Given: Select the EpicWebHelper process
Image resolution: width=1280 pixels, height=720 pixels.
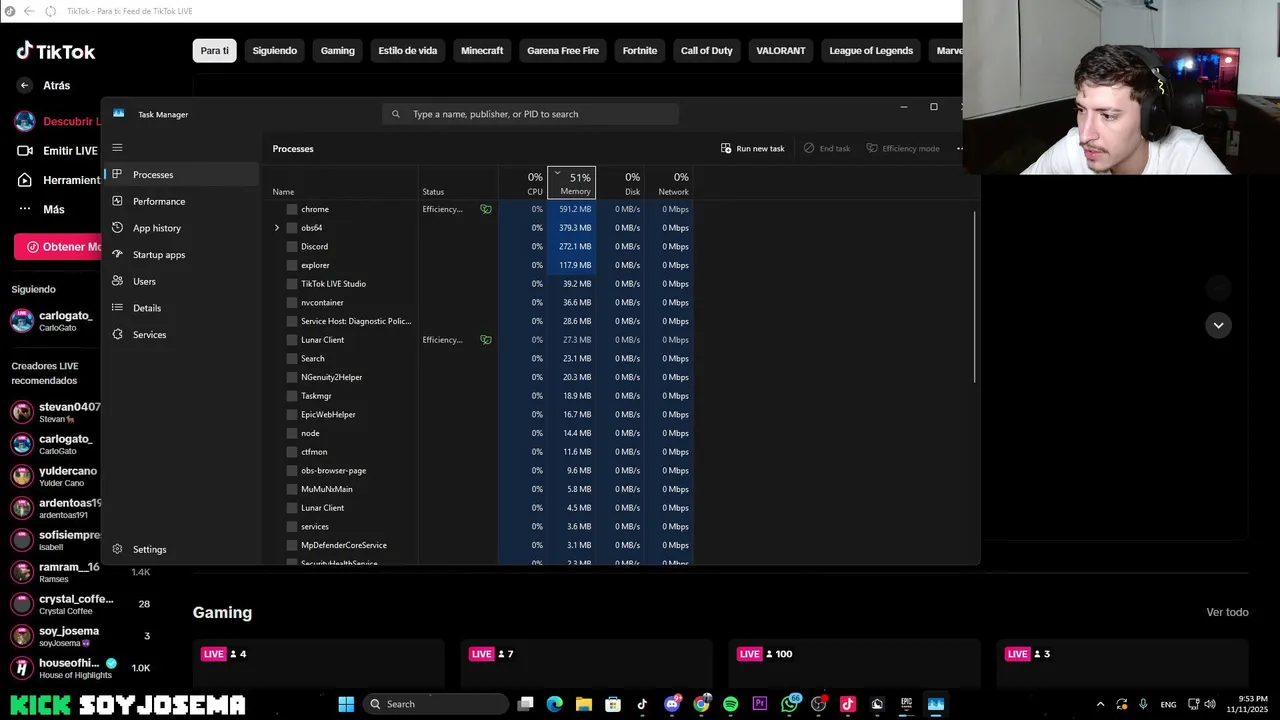Looking at the screenshot, I should tap(482, 414).
